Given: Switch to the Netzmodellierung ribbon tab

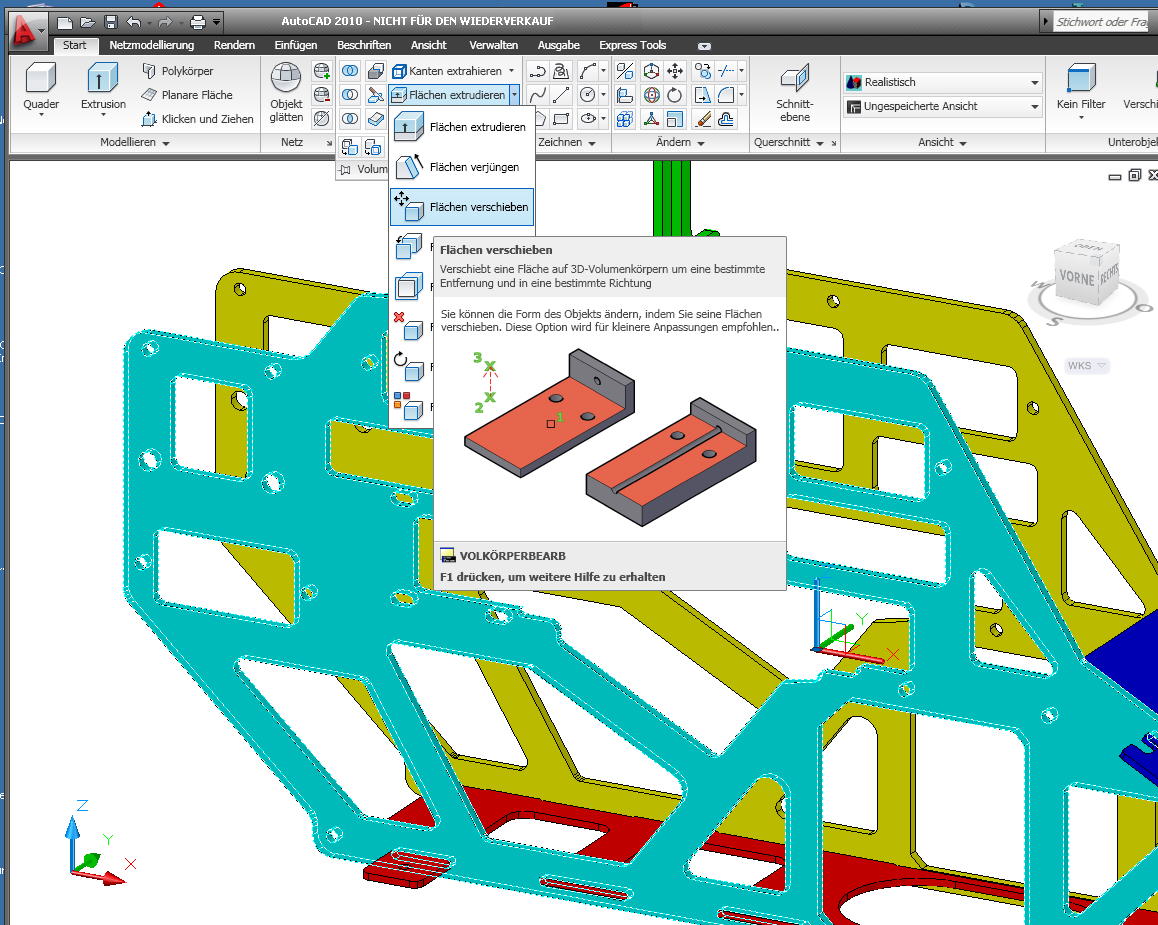Looking at the screenshot, I should [151, 45].
